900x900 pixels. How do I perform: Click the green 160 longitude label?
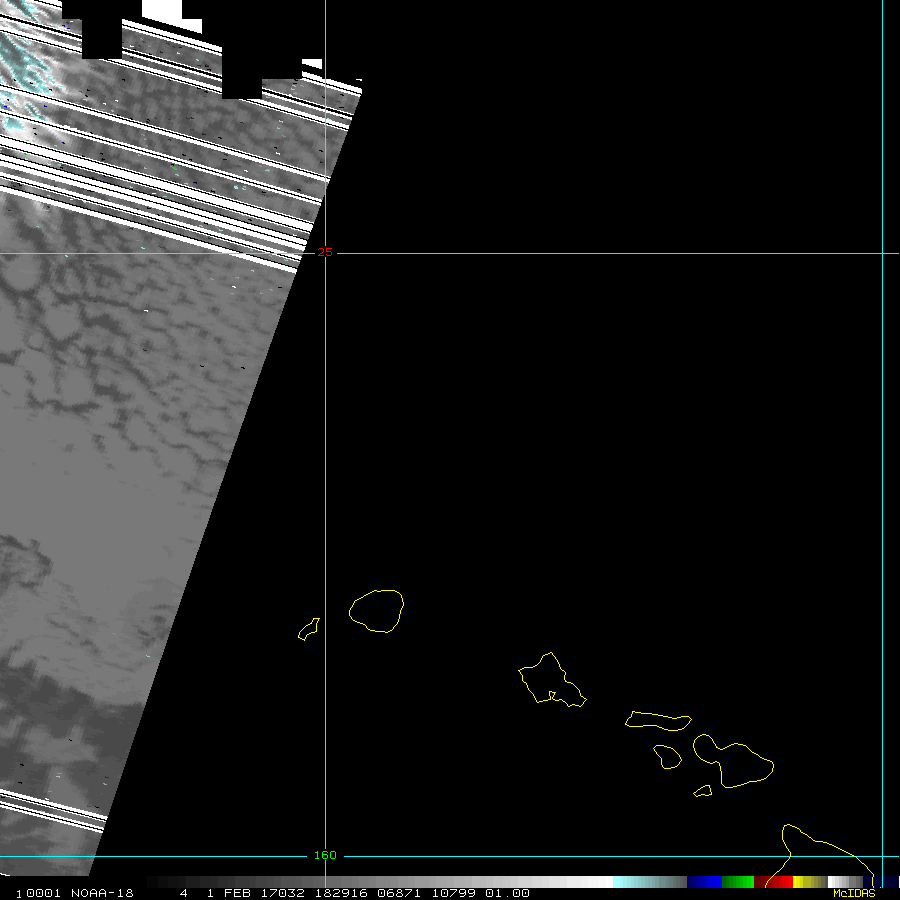(x=325, y=855)
